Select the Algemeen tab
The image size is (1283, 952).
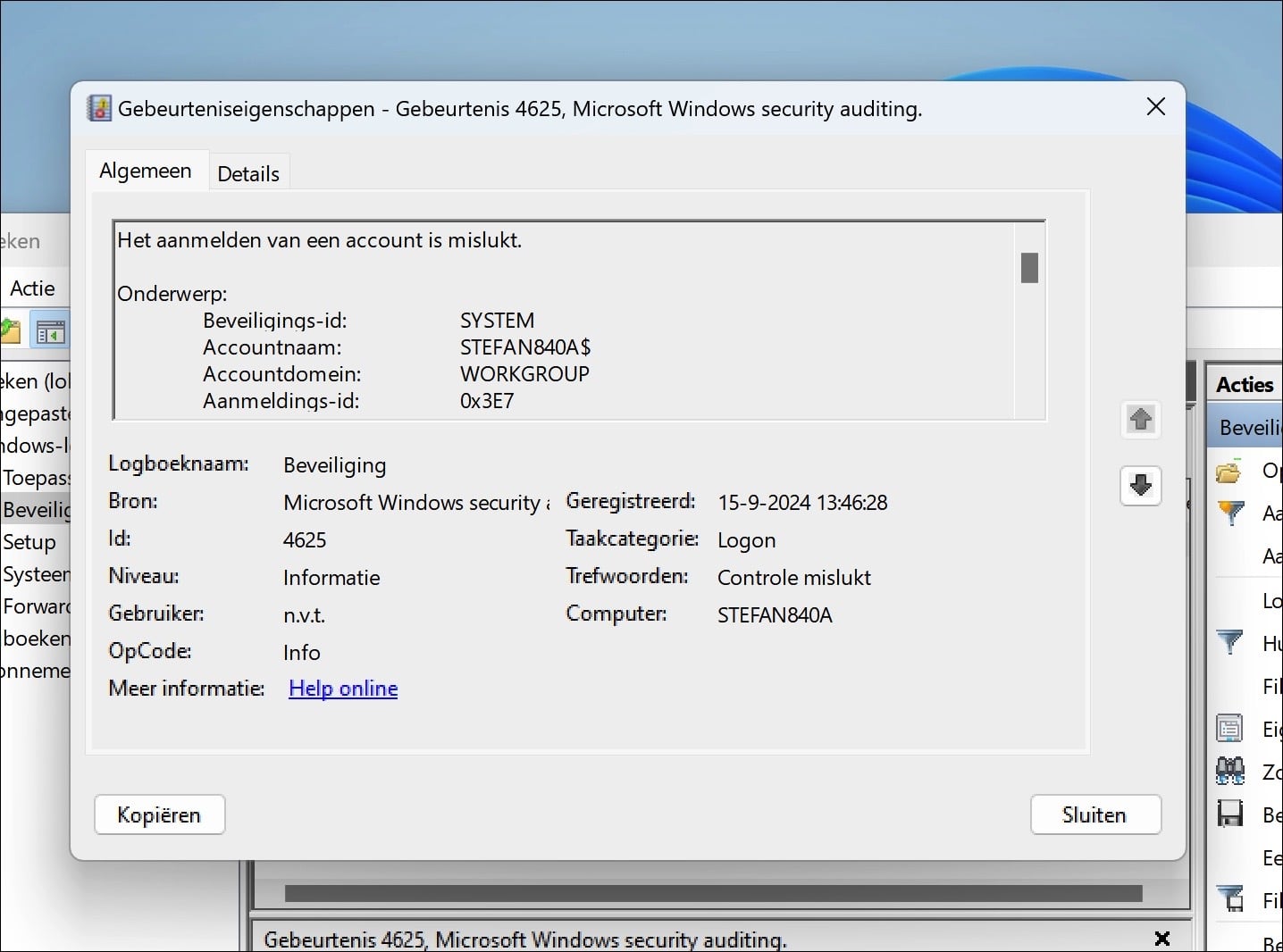(x=146, y=171)
